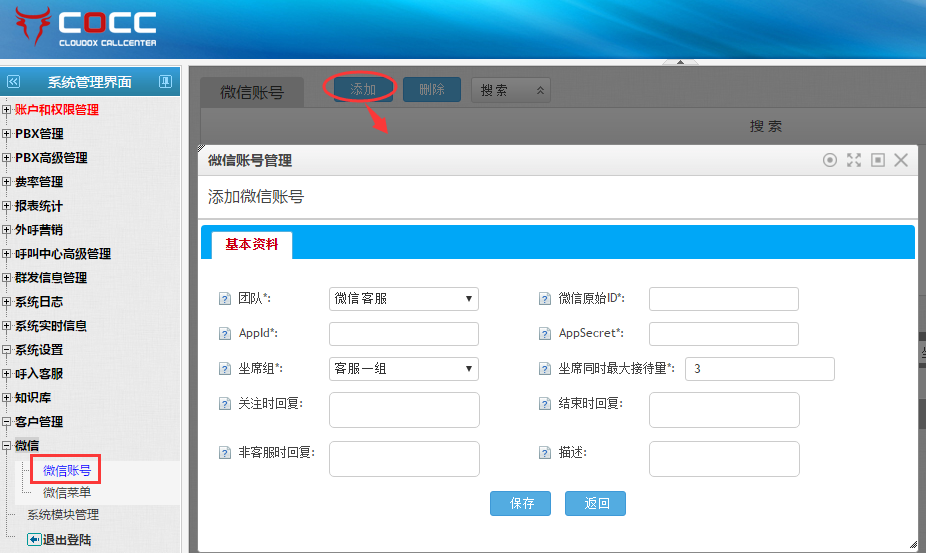
Task: Click the sidebar panel toggle icon on right
Action: (x=166, y=82)
